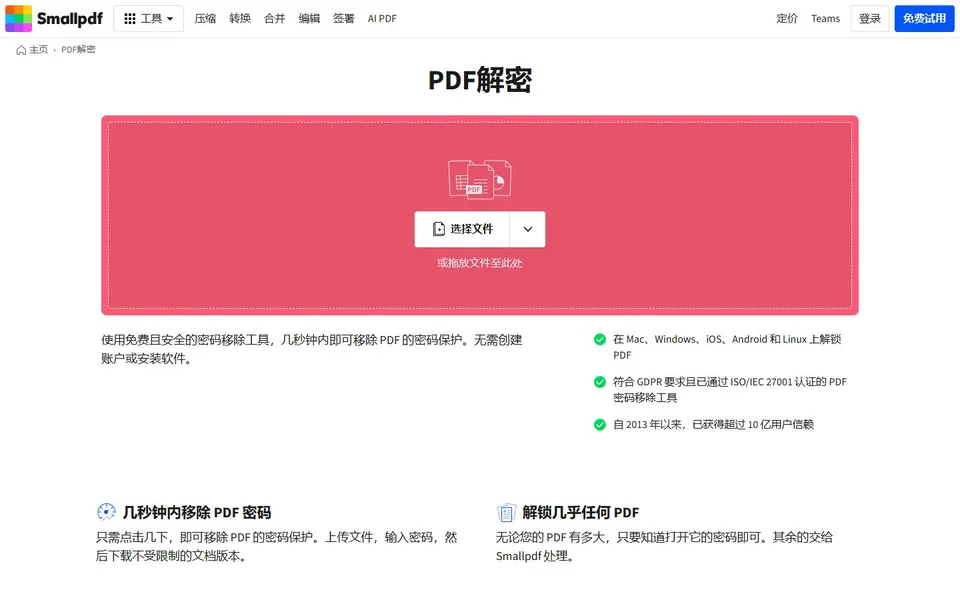Click the 选择文件 button
This screenshot has height=600, width=960.
point(462,229)
